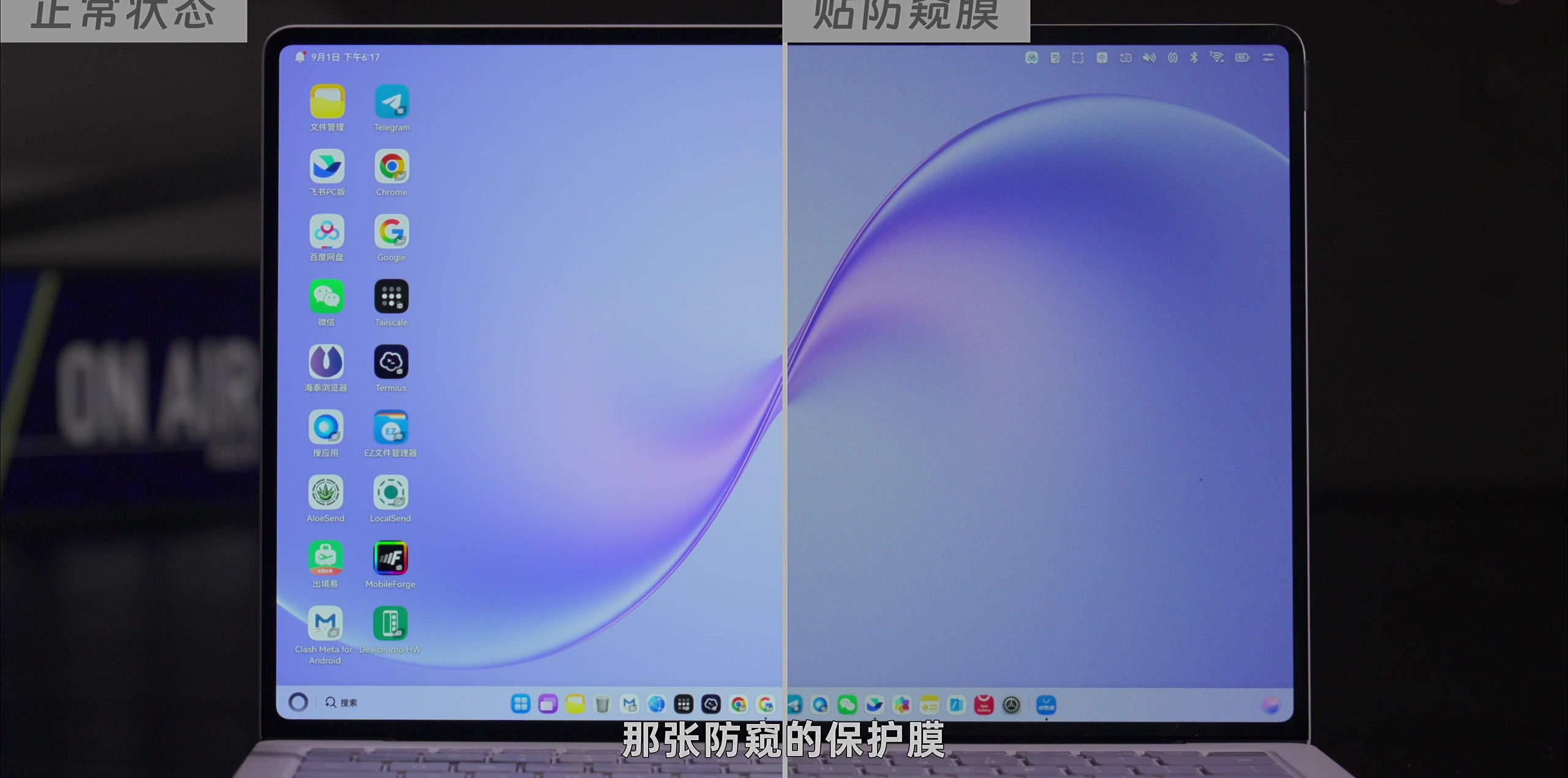Screen dimensions: 1568x778
Task: Open the yellow notes icon in dock
Action: [929, 705]
